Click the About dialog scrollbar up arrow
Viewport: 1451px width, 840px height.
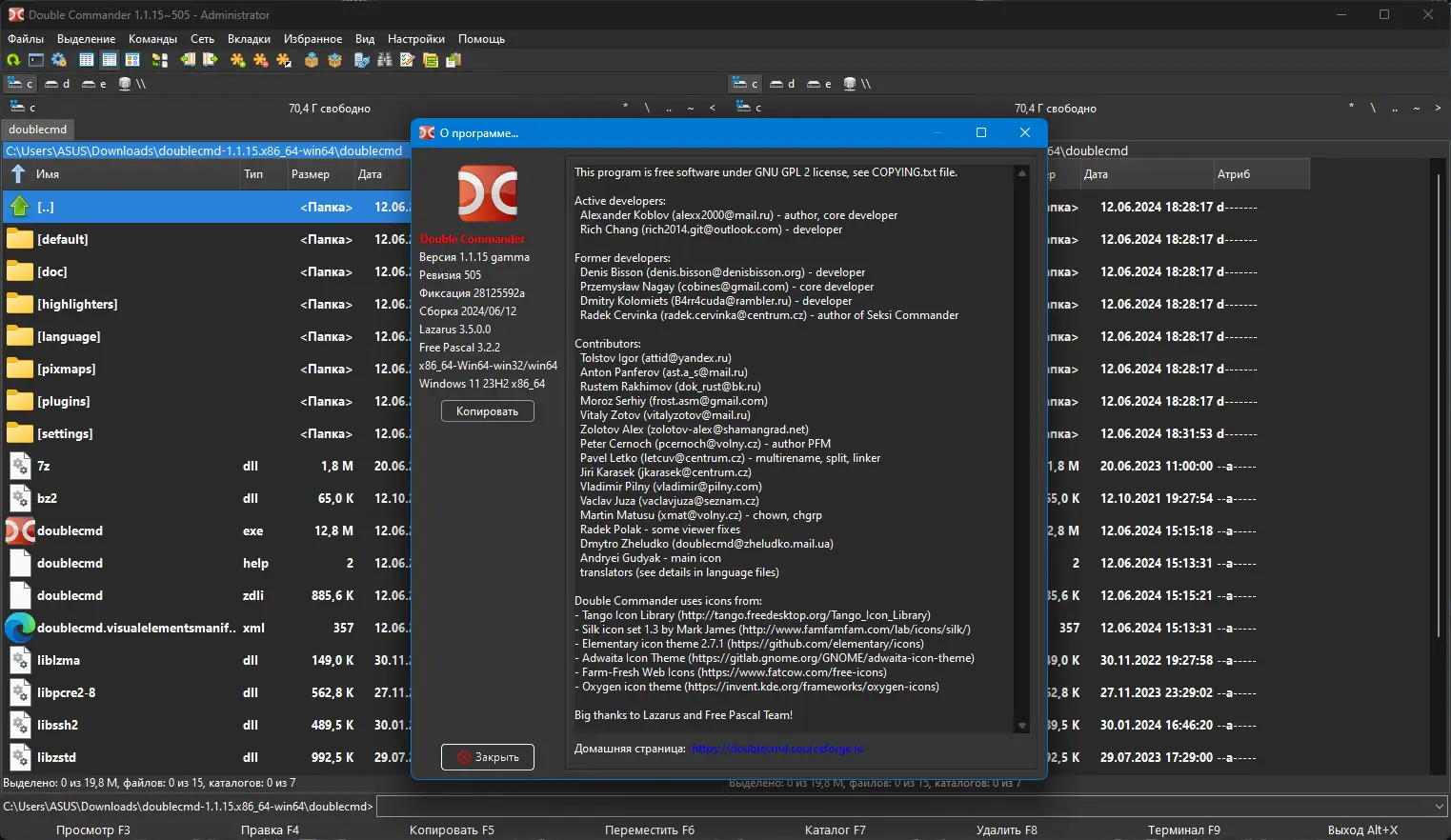click(1022, 173)
